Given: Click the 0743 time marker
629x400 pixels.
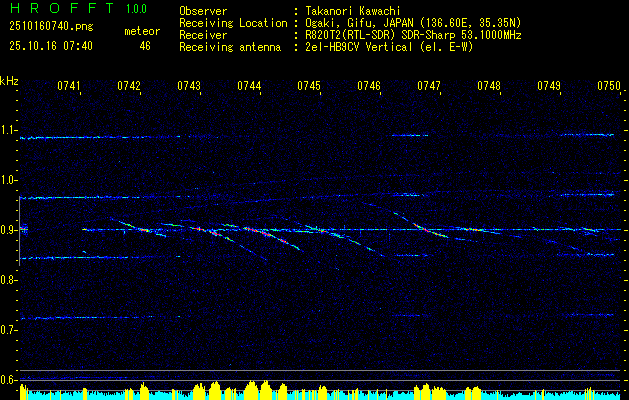Looking at the screenshot, I should [189, 86].
